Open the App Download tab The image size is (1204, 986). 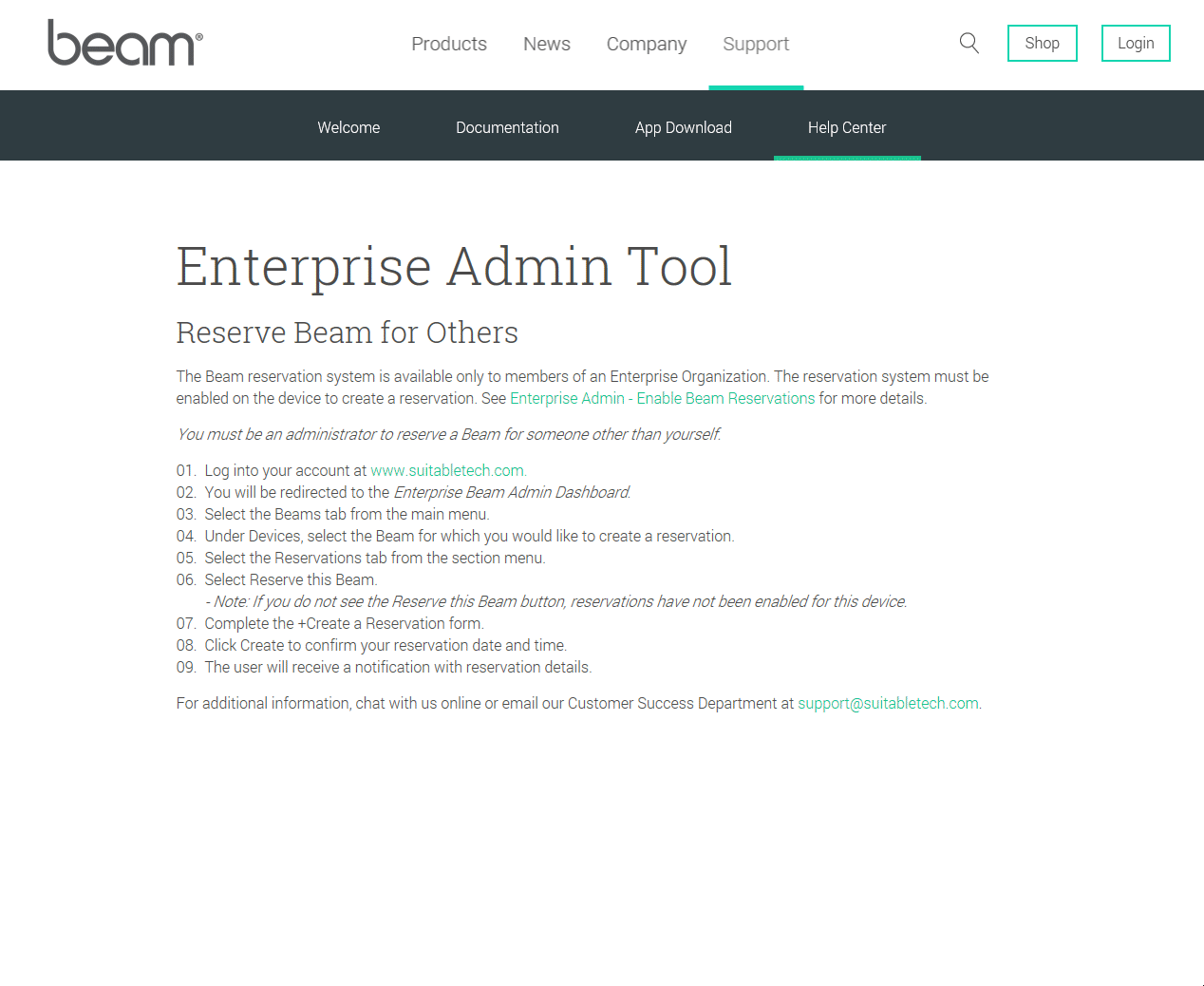point(684,127)
